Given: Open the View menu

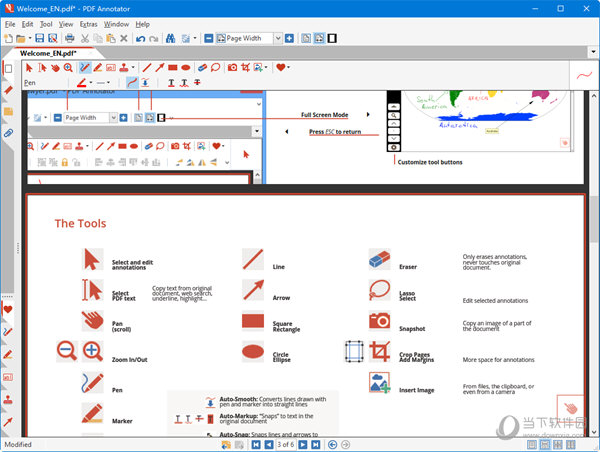Looking at the screenshot, I should pos(66,24).
